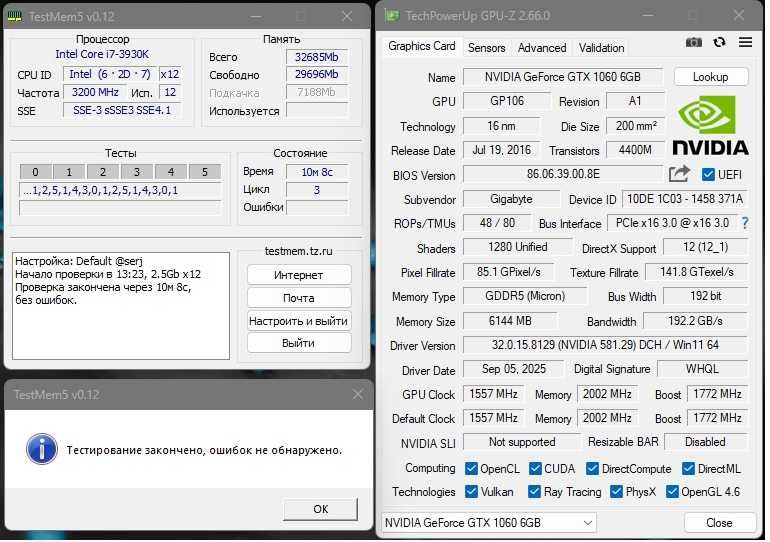Click Shaders value 1280 Unified
This screenshot has height=542, width=770.
pyautogui.click(x=518, y=247)
